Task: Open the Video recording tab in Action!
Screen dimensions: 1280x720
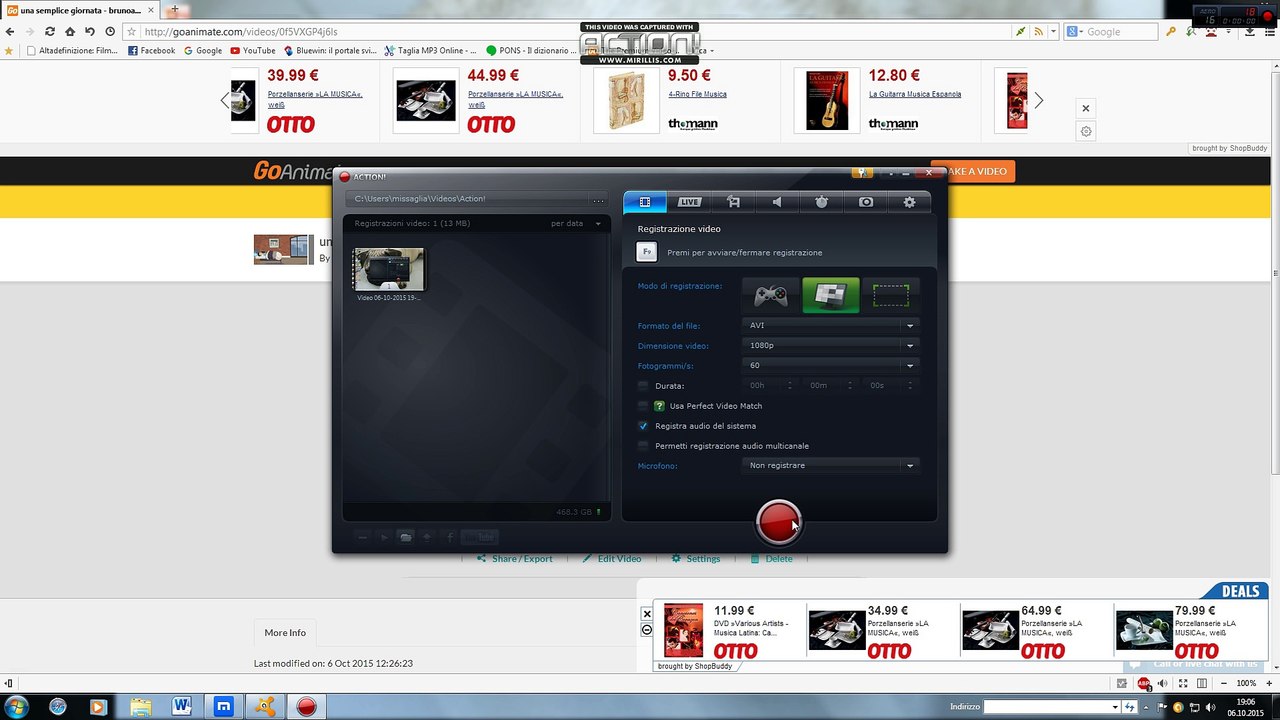Action: pyautogui.click(x=645, y=202)
